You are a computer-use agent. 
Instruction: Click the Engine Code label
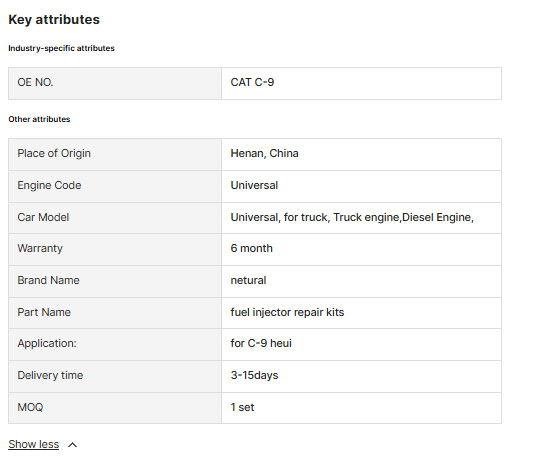[x=49, y=185]
